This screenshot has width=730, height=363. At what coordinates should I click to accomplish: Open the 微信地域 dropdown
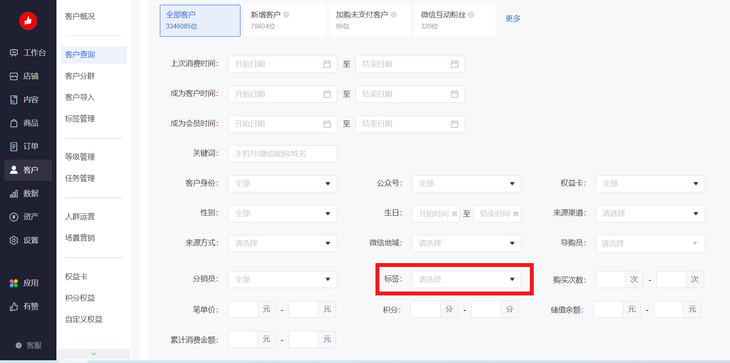pos(466,243)
